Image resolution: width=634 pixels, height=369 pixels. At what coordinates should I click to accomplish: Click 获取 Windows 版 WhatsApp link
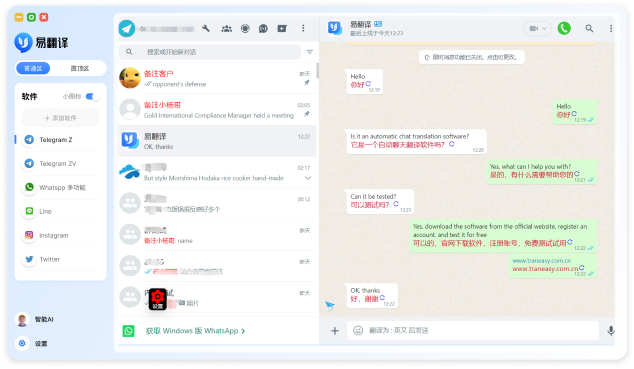click(195, 331)
